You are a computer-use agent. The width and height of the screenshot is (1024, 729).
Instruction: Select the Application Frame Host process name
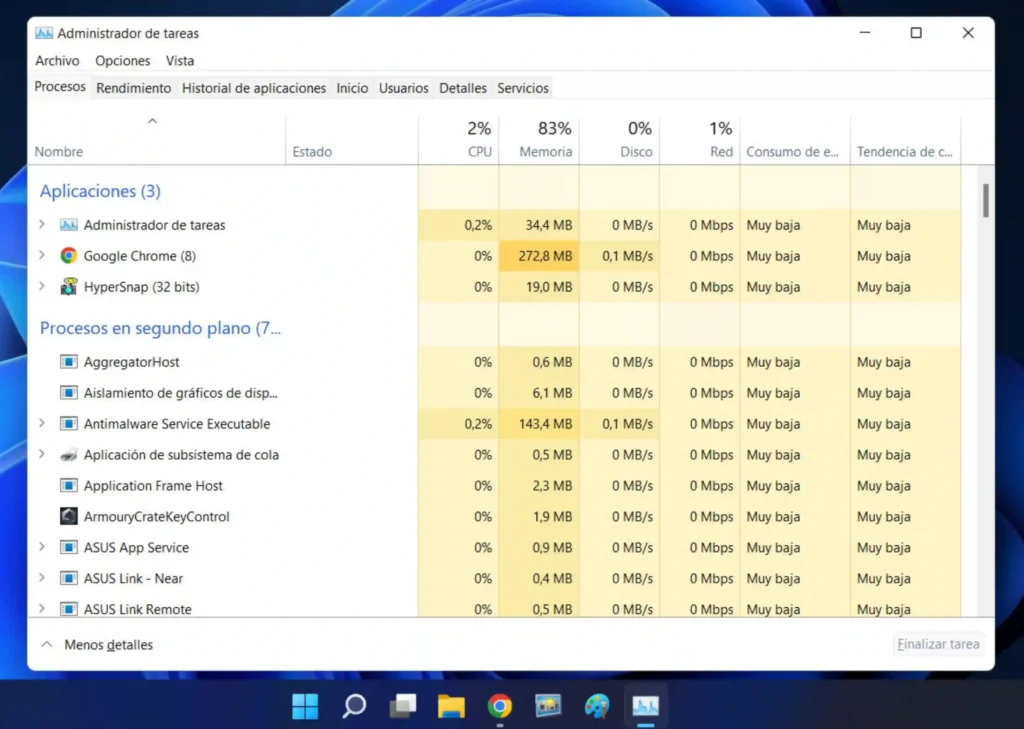point(153,485)
